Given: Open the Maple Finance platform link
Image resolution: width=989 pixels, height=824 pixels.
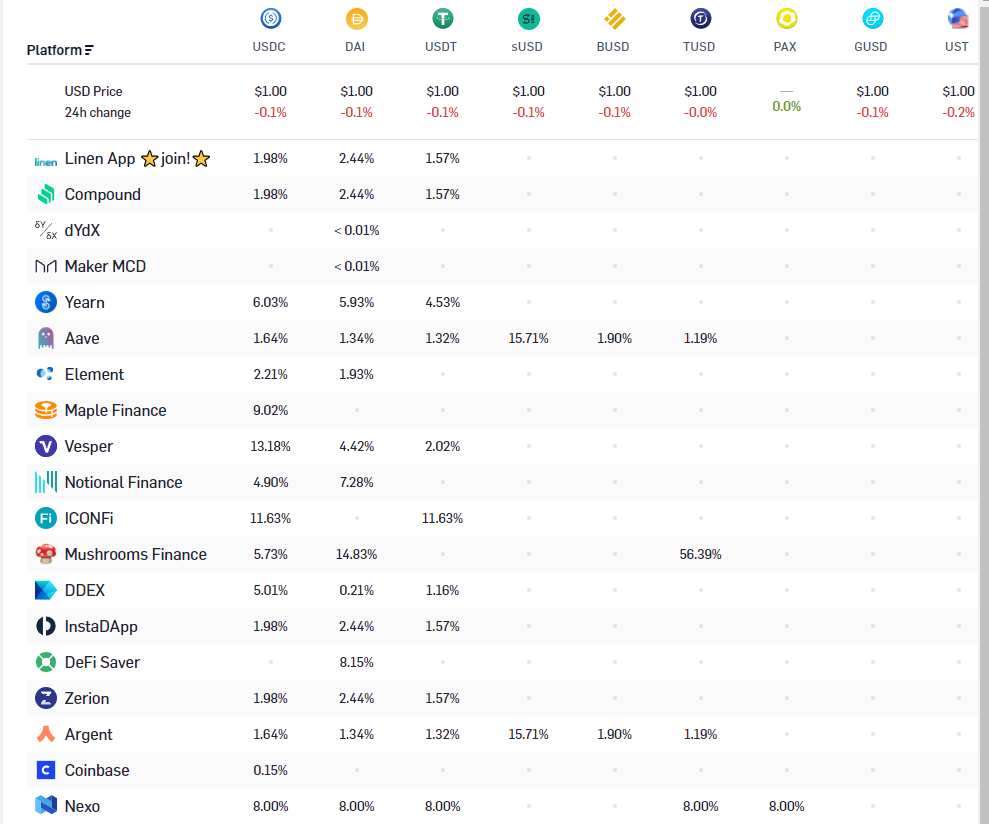Looking at the screenshot, I should click(115, 410).
